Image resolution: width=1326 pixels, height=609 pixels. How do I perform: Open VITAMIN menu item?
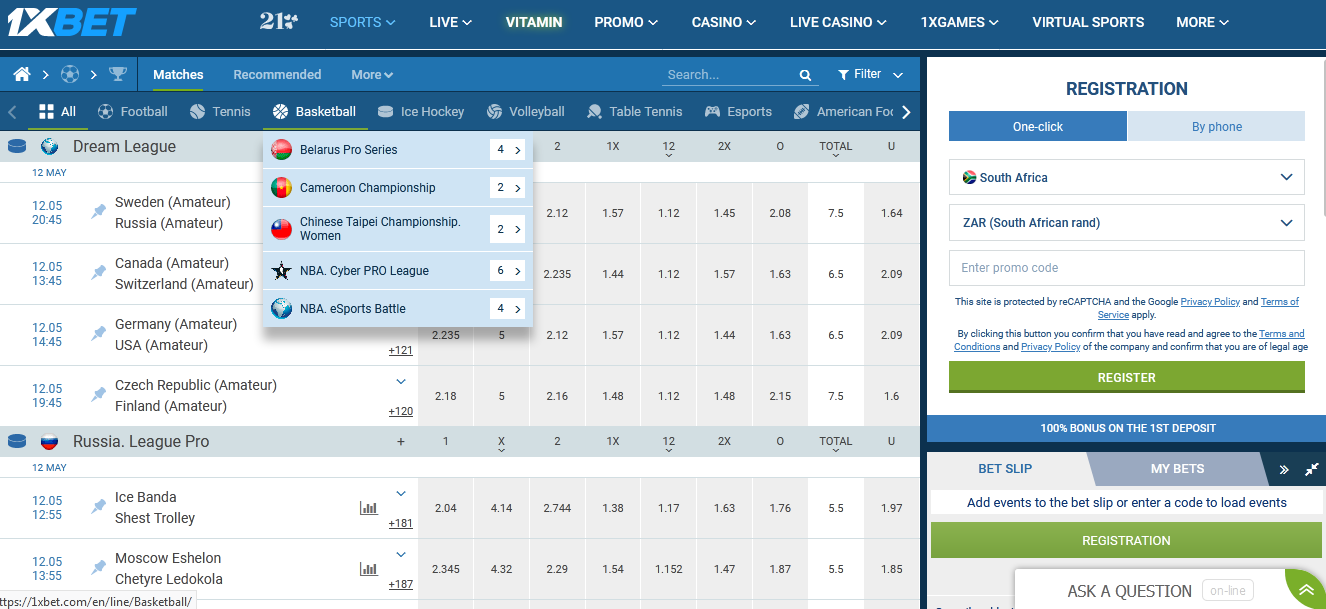point(534,22)
